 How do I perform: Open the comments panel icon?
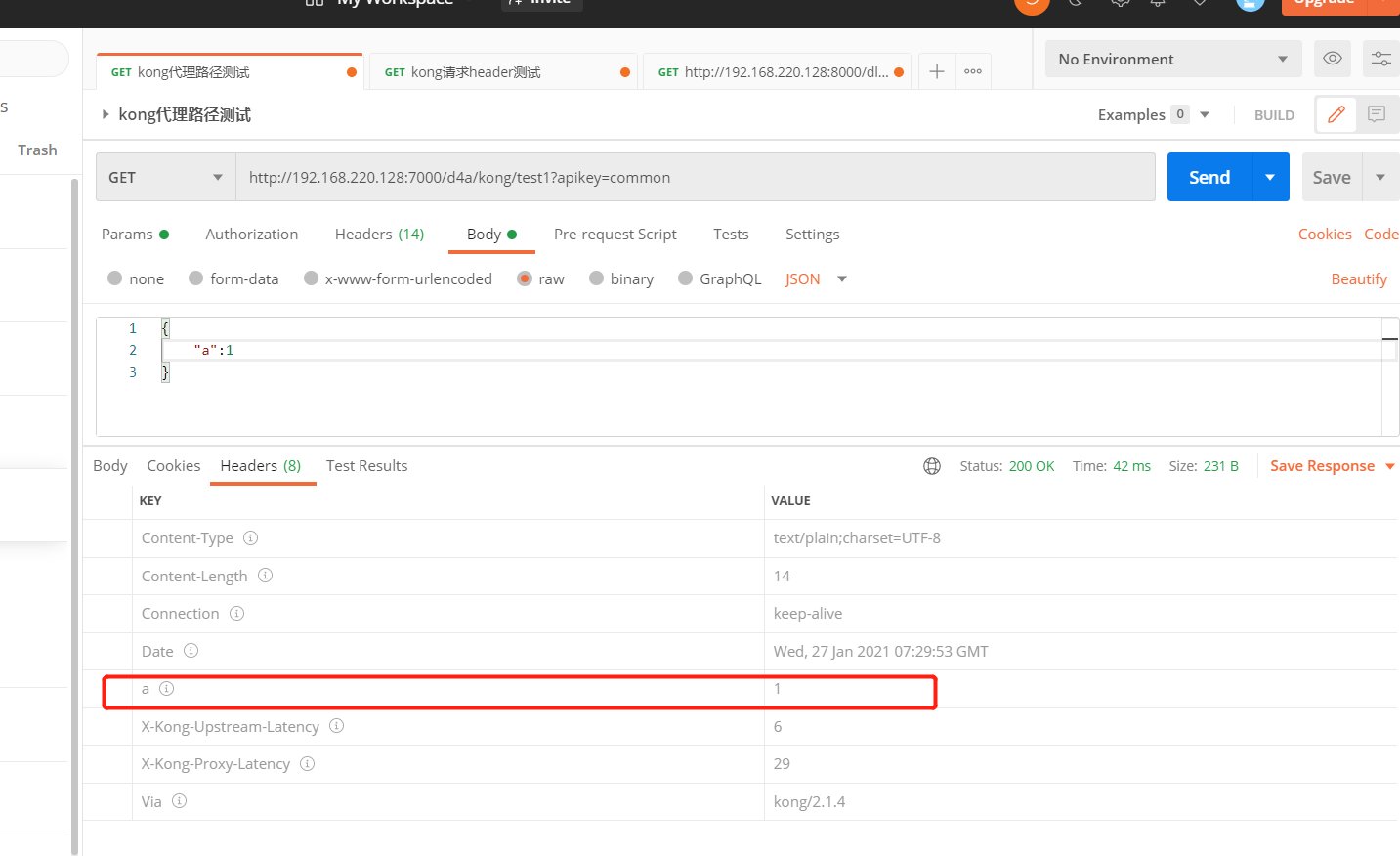pos(1377,114)
